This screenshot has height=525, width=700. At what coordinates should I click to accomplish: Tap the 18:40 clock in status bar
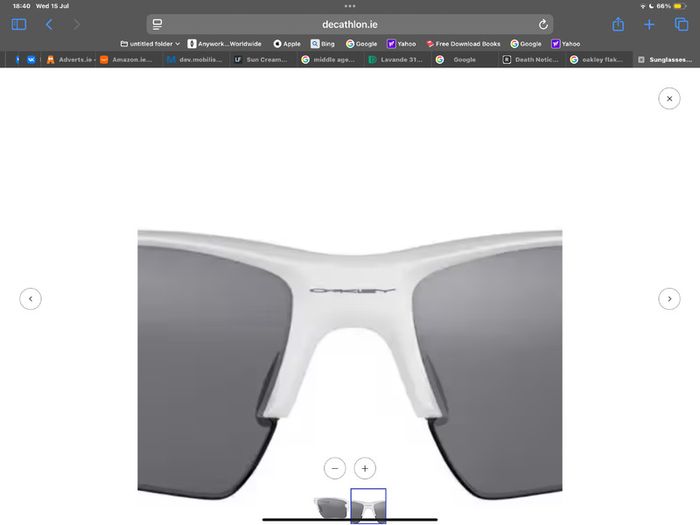[x=21, y=6]
